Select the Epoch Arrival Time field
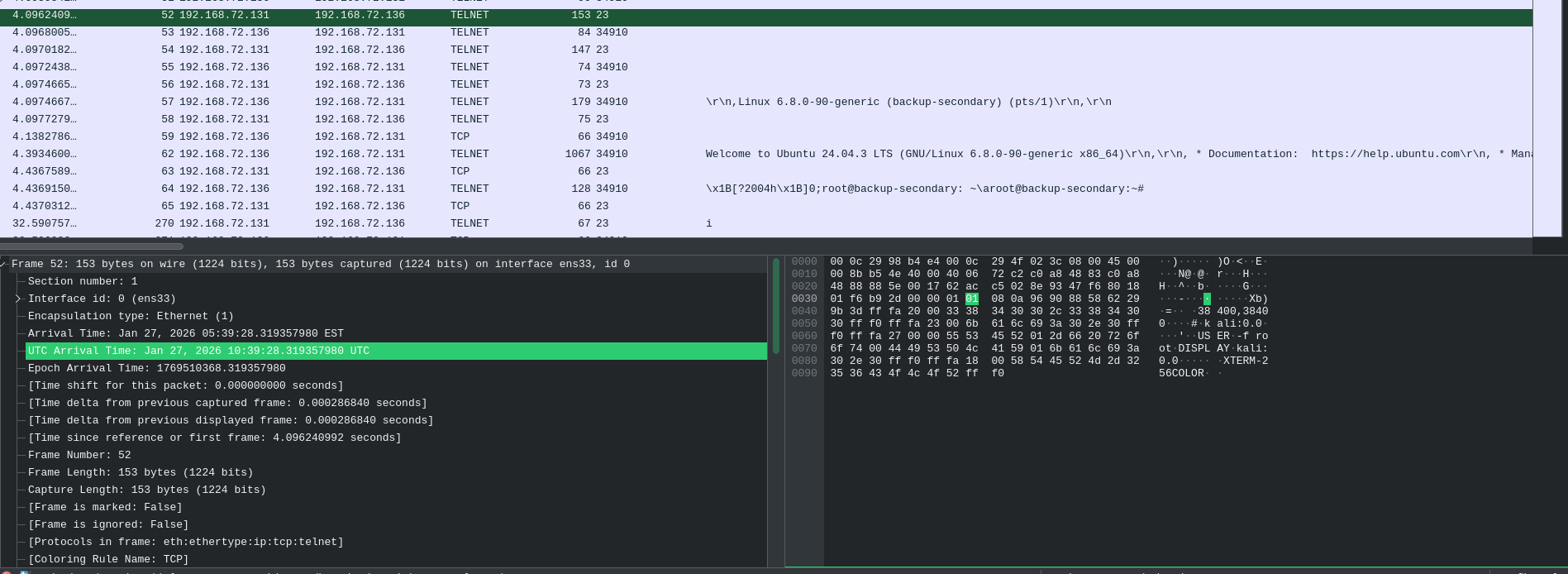The image size is (1568, 574). 396,368
